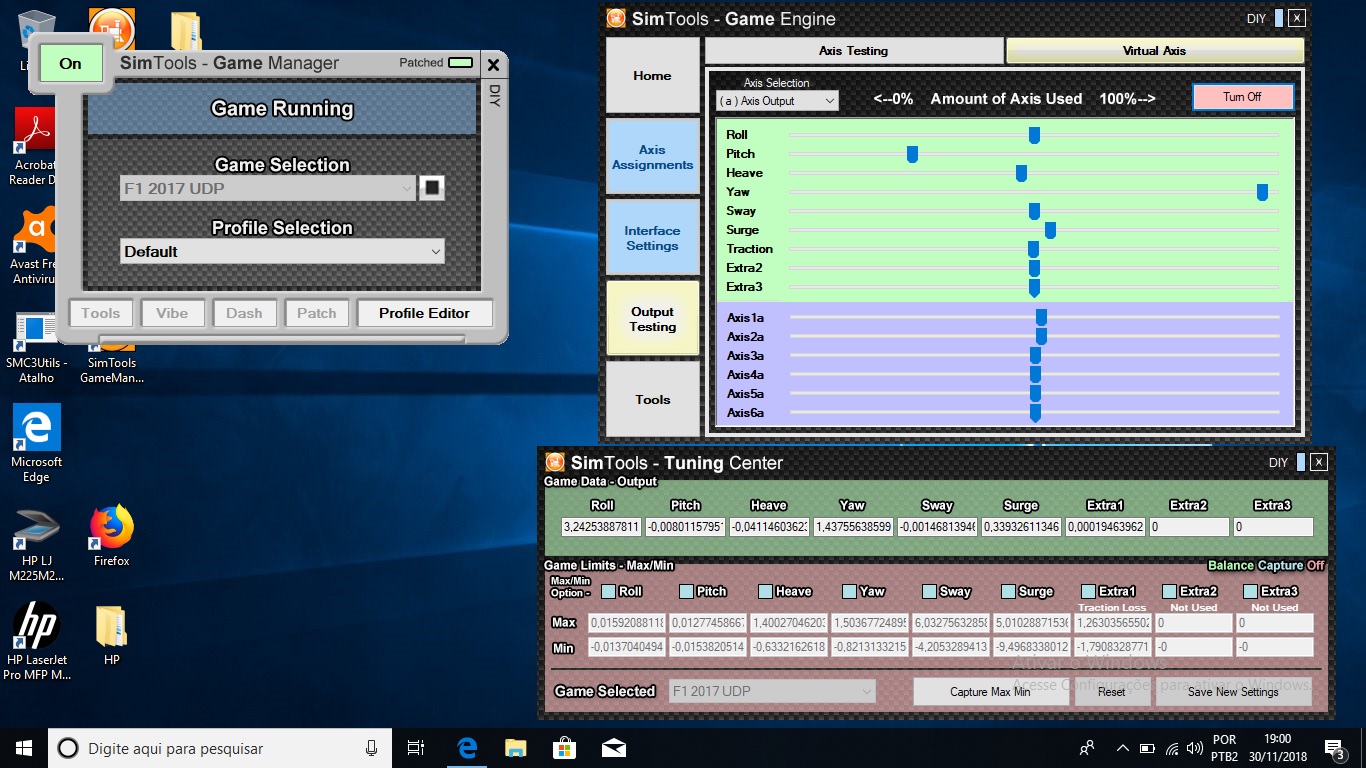Click the Axis1a slider handle
Screen dimensions: 1366x768
(x=1041, y=317)
